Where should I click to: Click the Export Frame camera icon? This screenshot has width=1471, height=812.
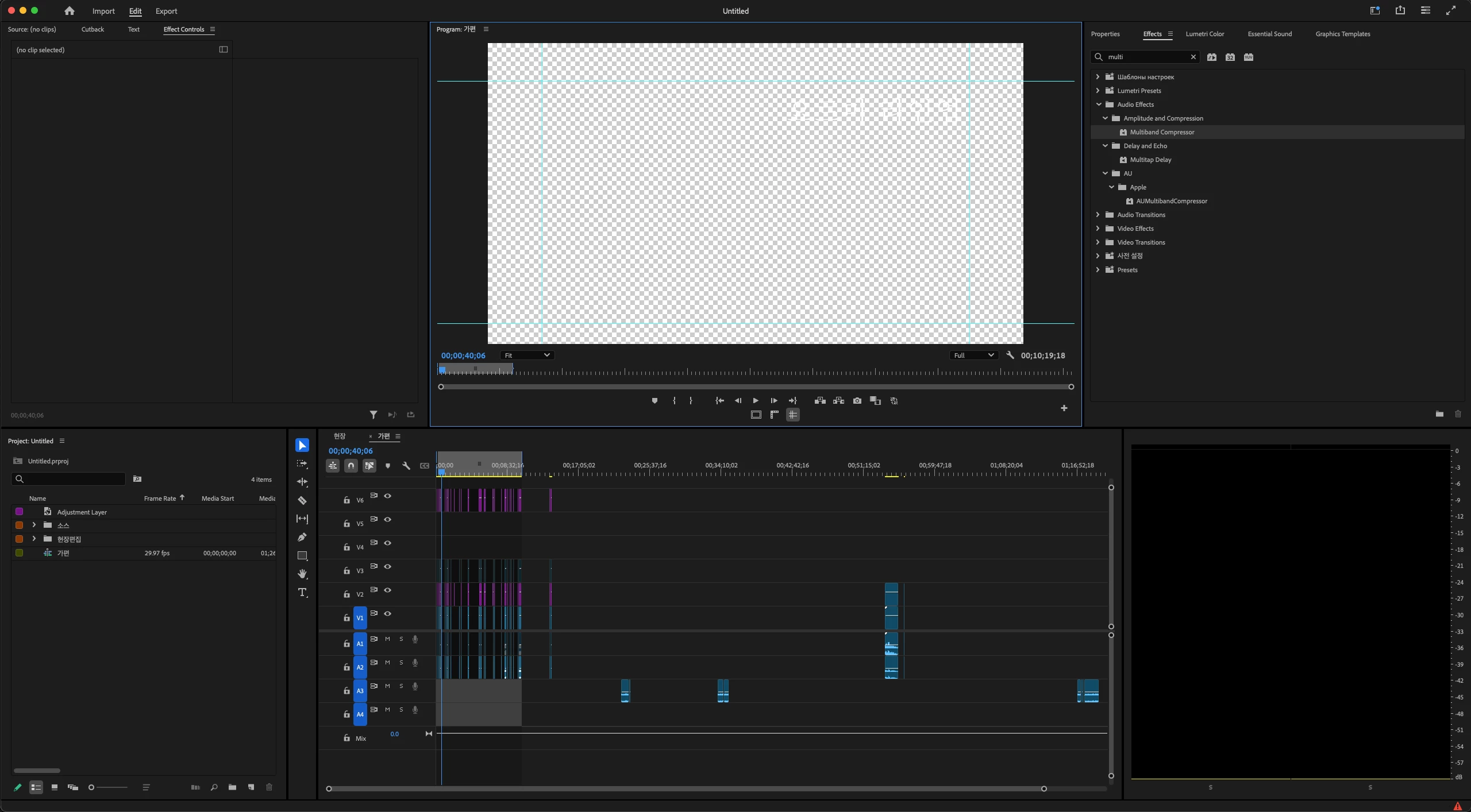857,401
